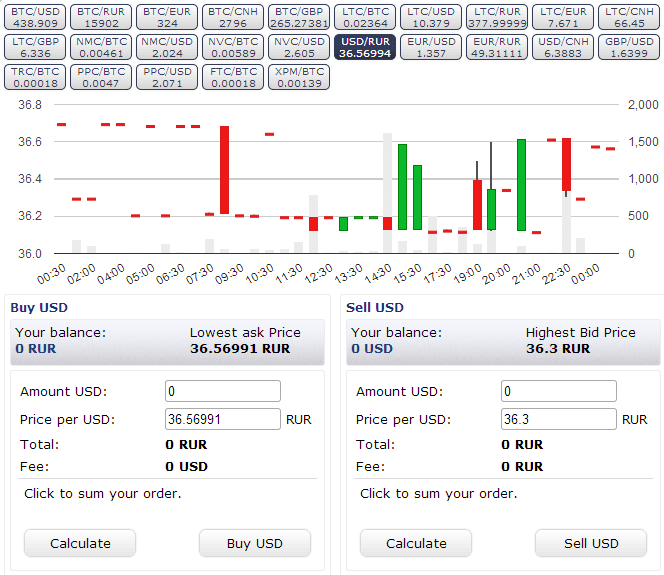Click the tall red candle near 09:30
Viewport: 664px width, 575px height.
click(224, 170)
